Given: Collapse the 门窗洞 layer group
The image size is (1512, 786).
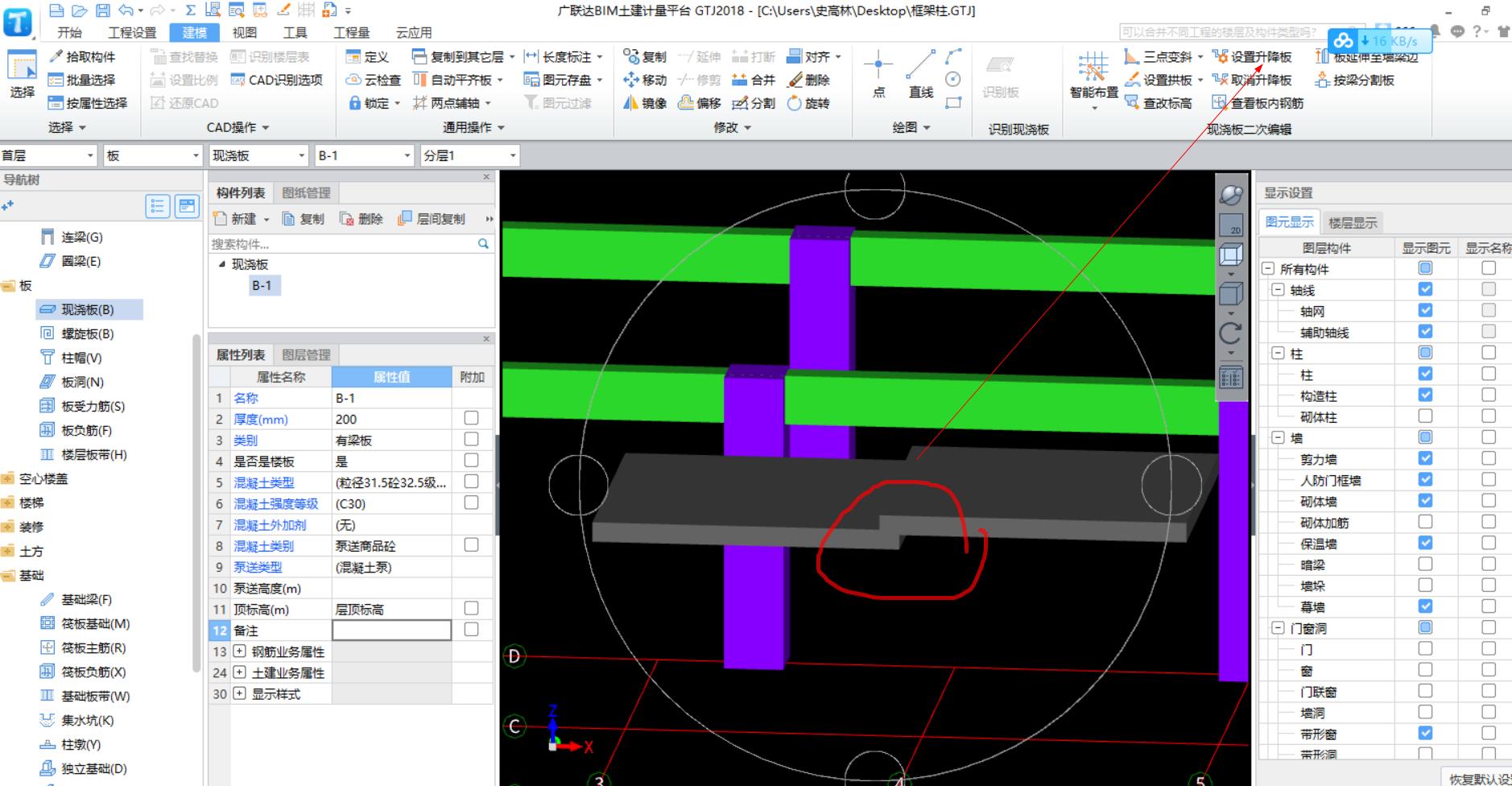Looking at the screenshot, I should 1279,627.
